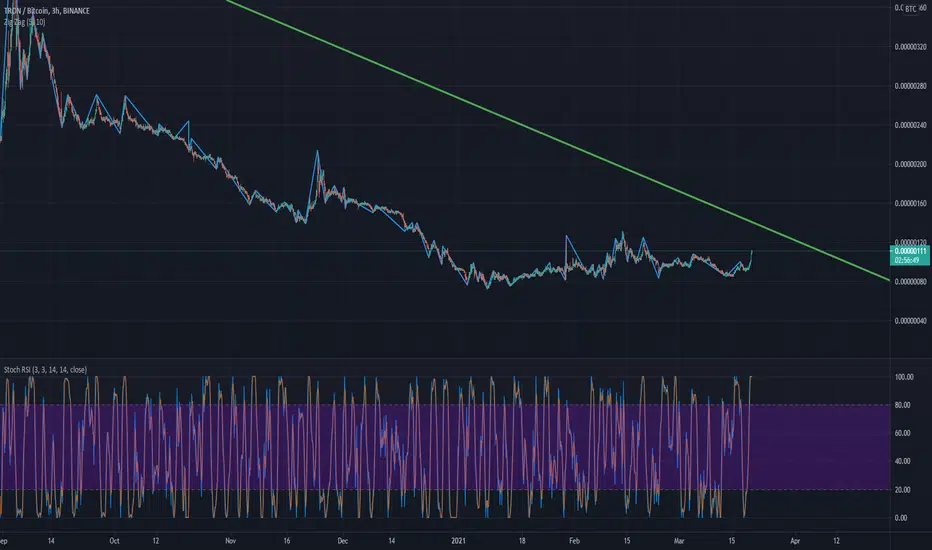Click Stoch RSI scale value 100.00
This screenshot has height=550, width=932.
coord(904,377)
